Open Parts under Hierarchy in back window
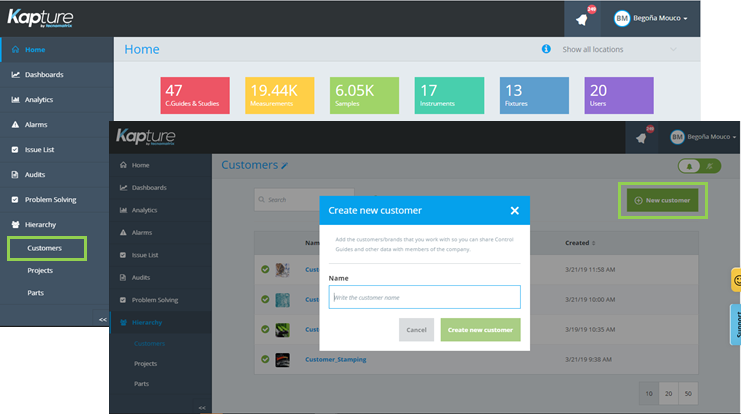The width and height of the screenshot is (741, 414). tap(35, 293)
